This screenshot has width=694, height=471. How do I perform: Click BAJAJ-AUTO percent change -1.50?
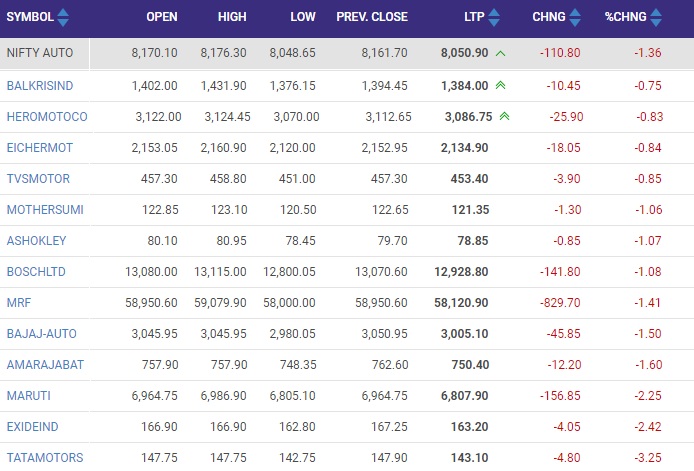tap(648, 333)
